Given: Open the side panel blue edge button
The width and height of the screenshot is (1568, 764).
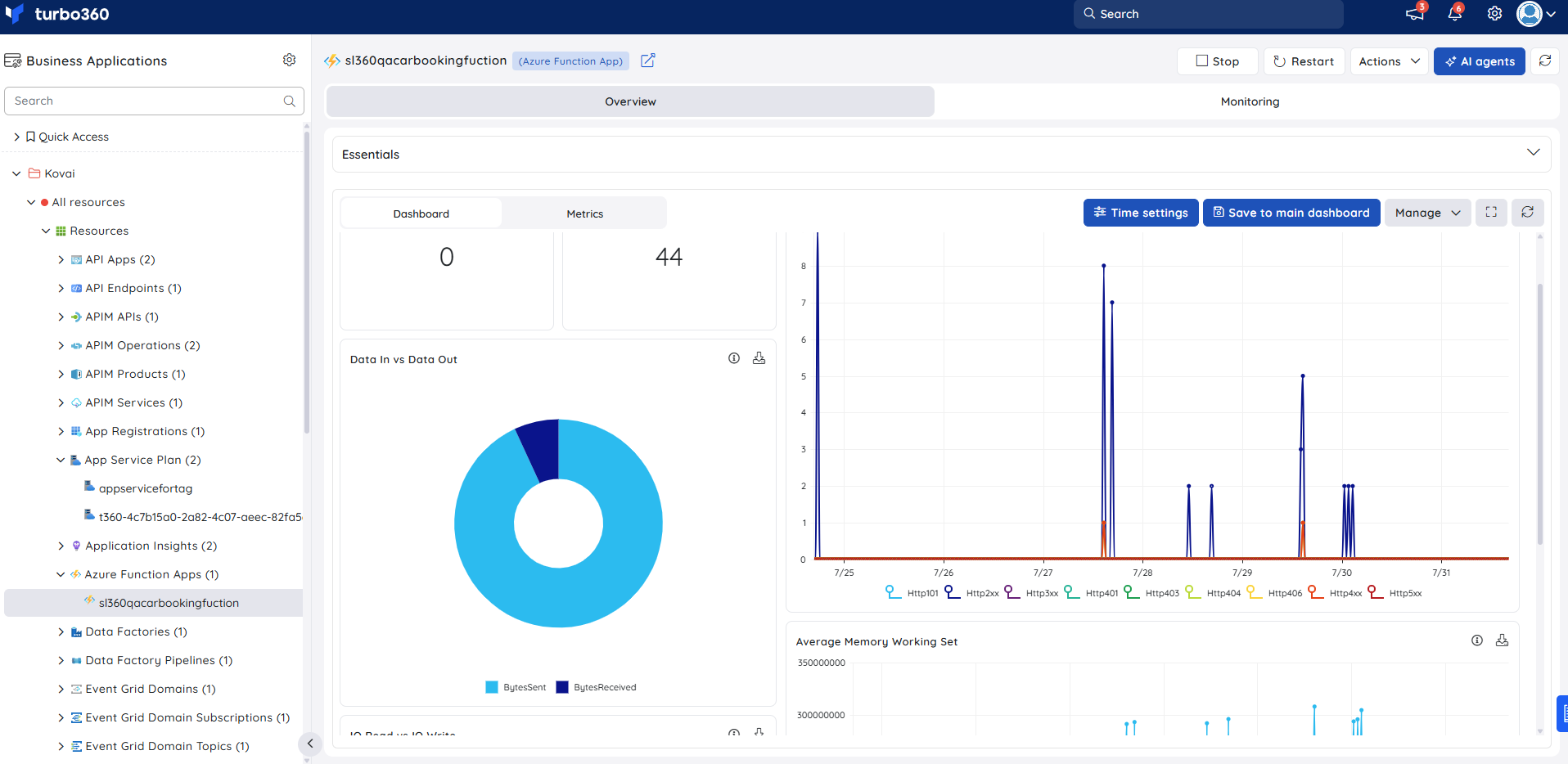Looking at the screenshot, I should click(1562, 713).
